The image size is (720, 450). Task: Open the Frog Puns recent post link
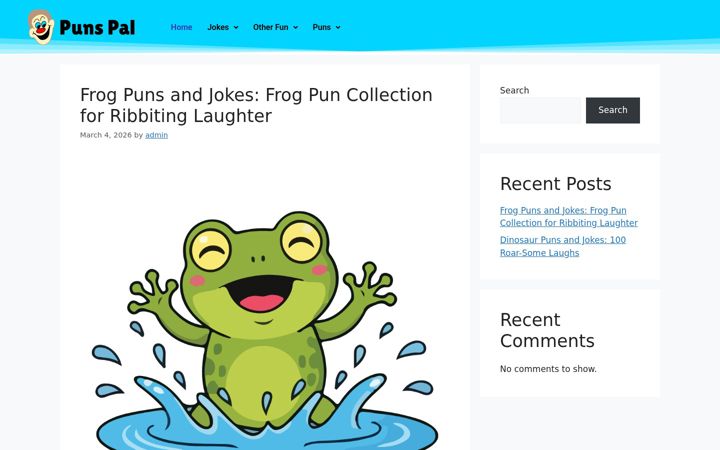(568, 216)
